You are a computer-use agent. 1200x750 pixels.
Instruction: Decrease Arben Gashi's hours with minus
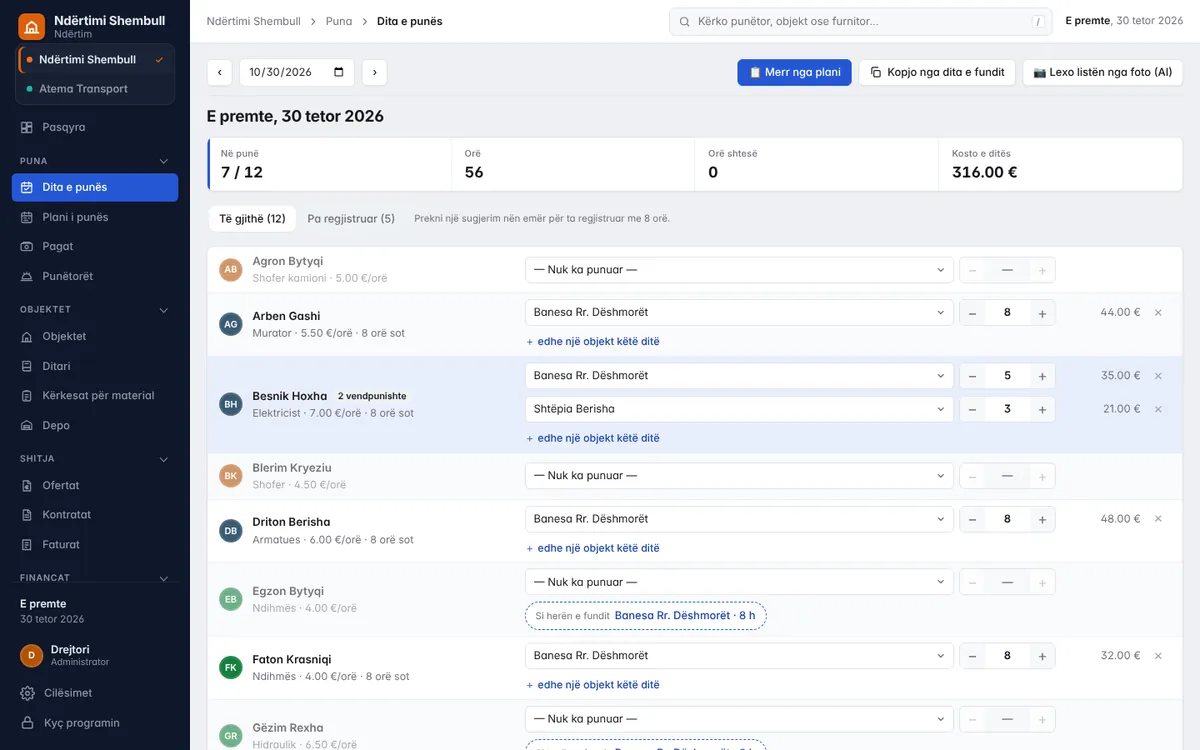pyautogui.click(x=972, y=313)
